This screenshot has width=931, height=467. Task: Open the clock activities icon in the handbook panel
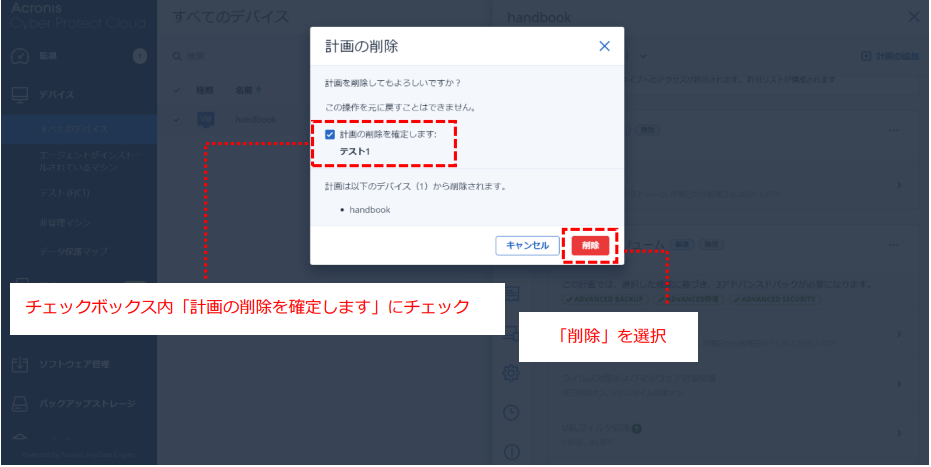tap(511, 412)
